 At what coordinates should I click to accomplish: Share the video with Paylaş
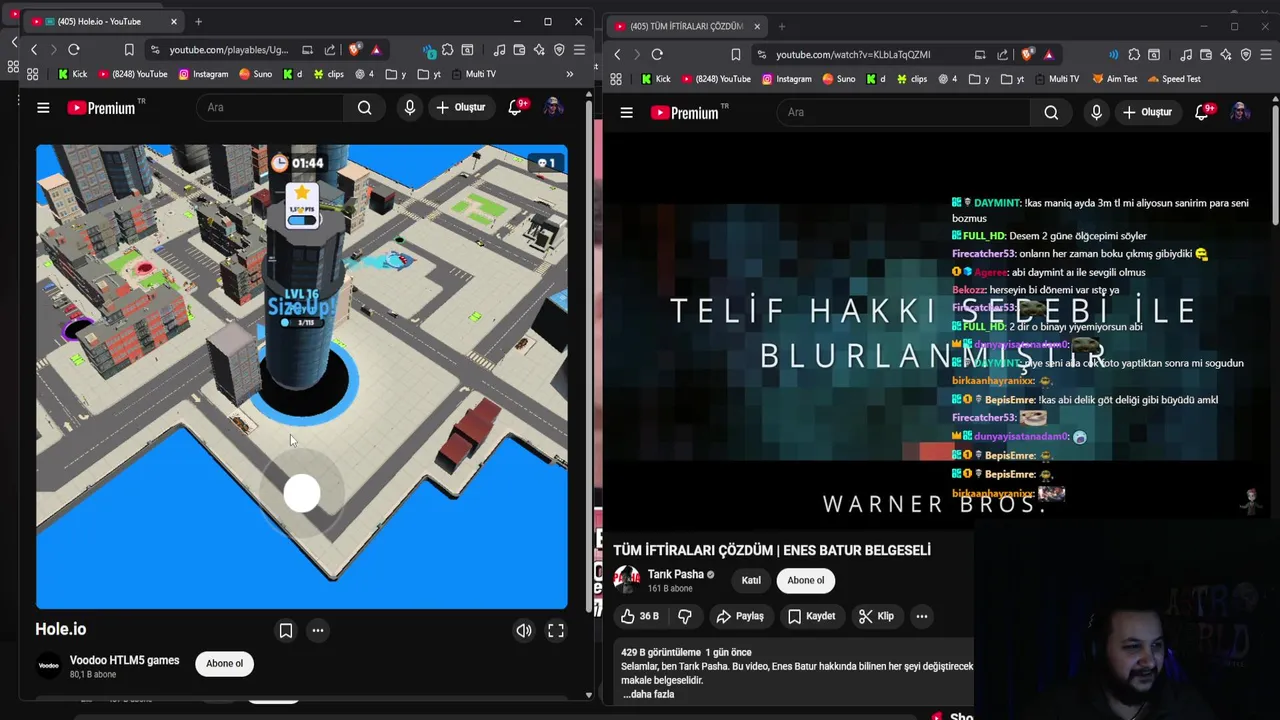741,616
